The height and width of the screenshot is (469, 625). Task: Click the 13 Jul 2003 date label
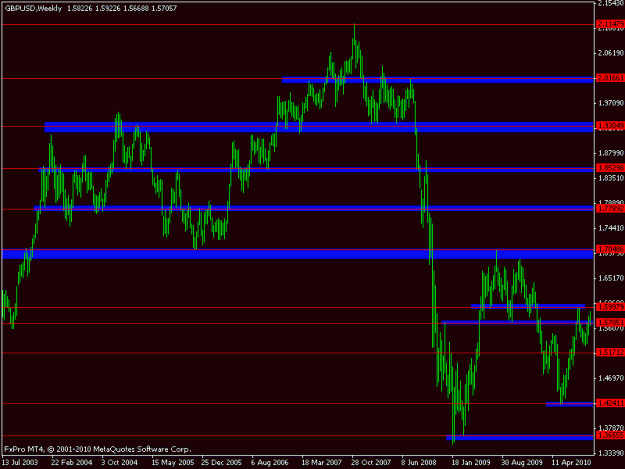coord(20,462)
